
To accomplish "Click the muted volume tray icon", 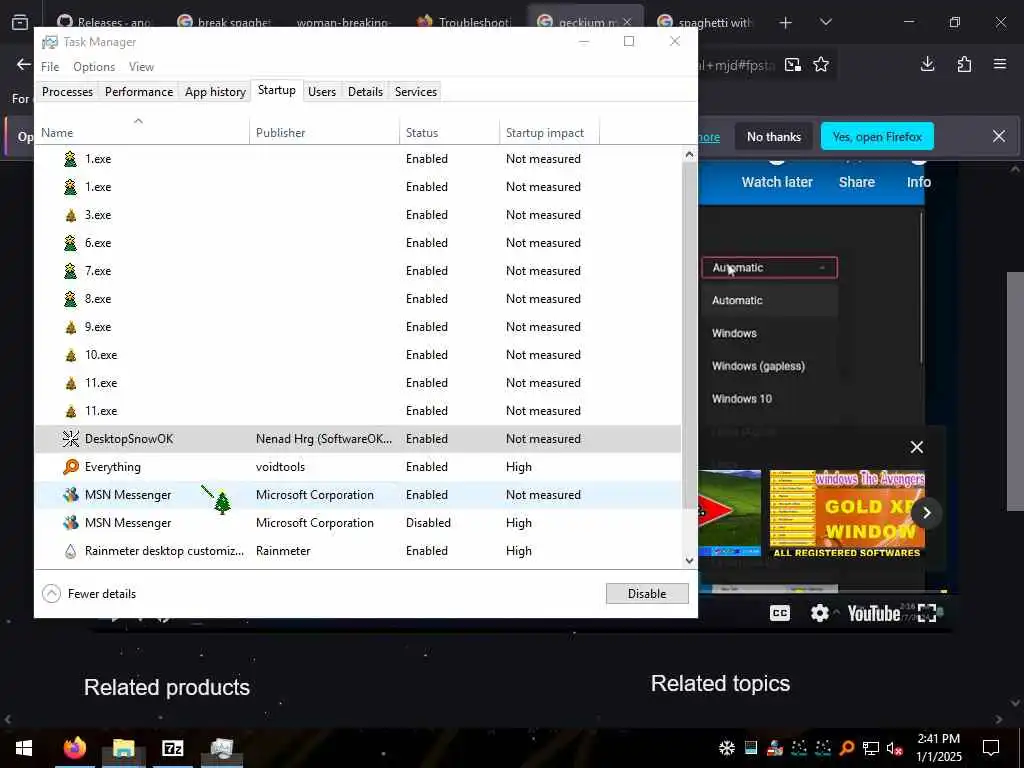I will pyautogui.click(x=895, y=748).
